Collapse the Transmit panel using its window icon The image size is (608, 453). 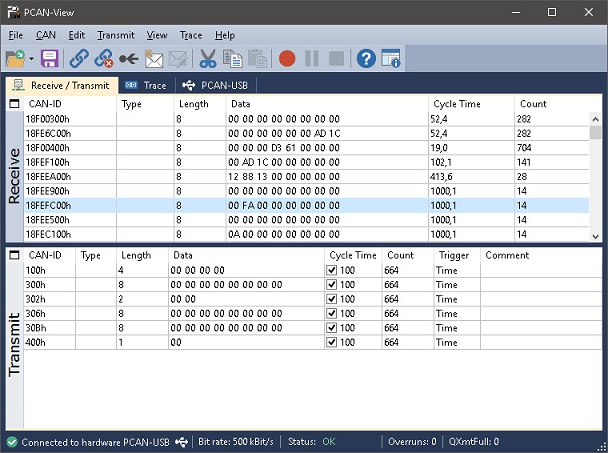click(14, 255)
